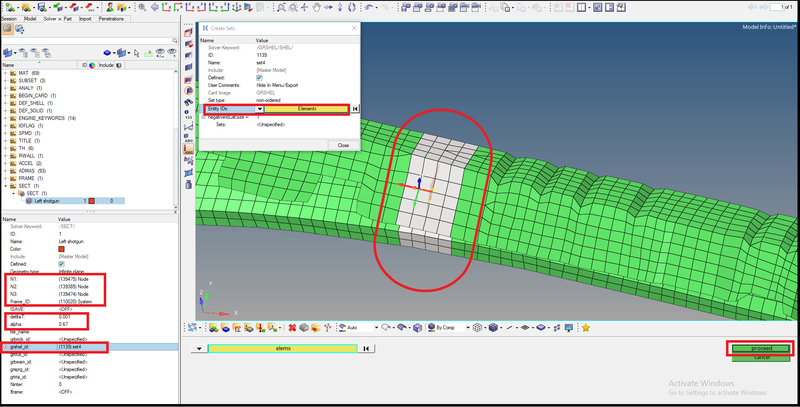Switch to the Session tab
The image size is (800, 407).
(9, 18)
